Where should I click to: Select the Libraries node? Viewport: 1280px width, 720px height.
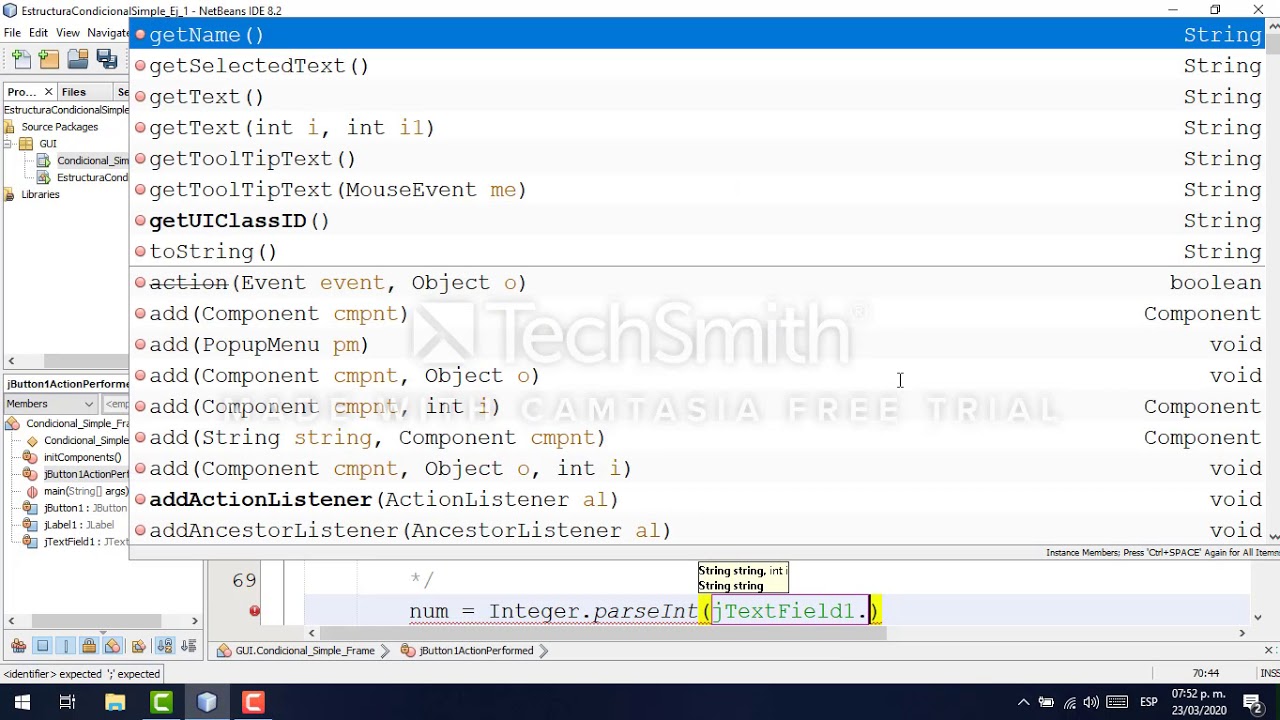[x=40, y=195]
